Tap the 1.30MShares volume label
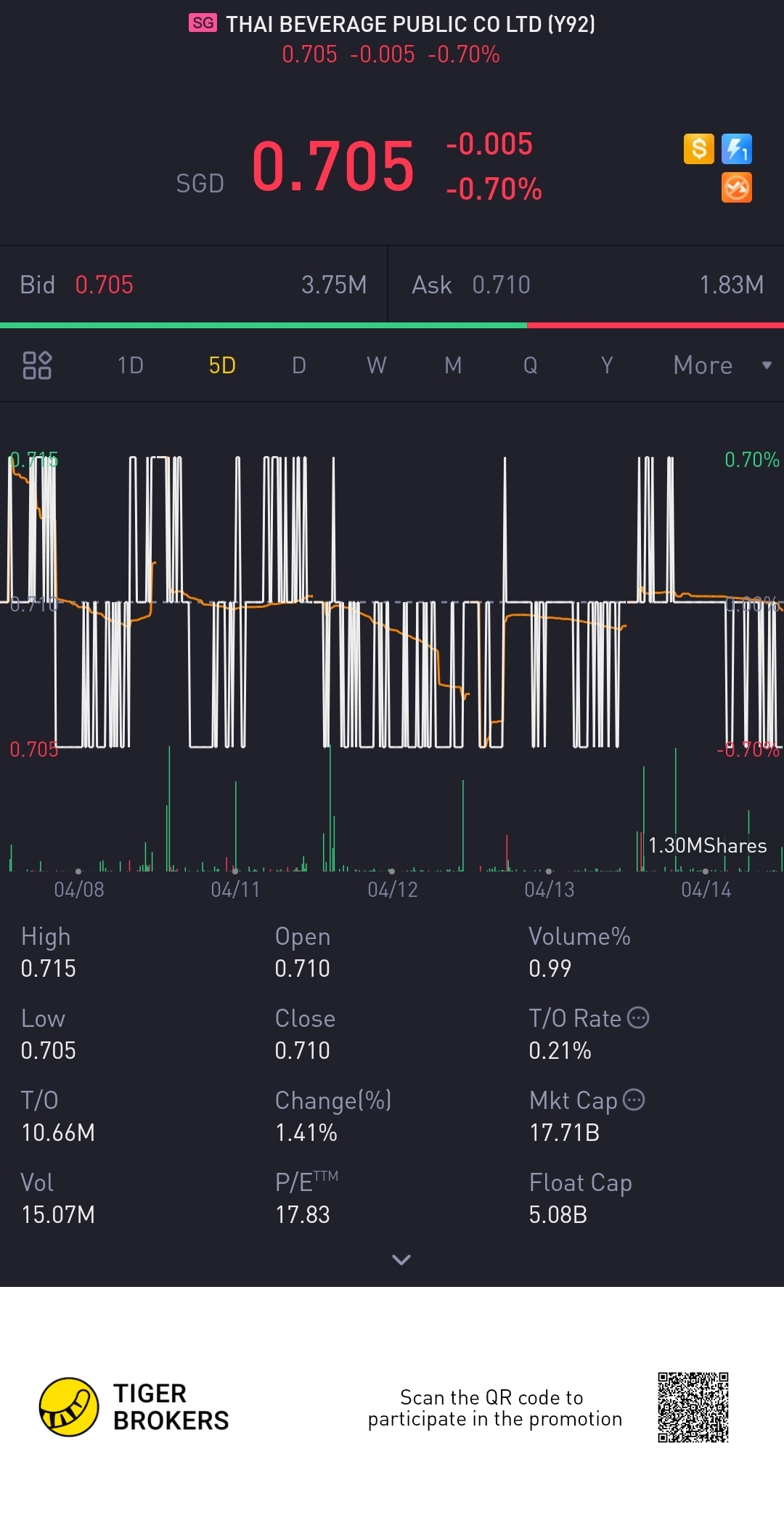Image resolution: width=784 pixels, height=1528 pixels. coord(708,845)
